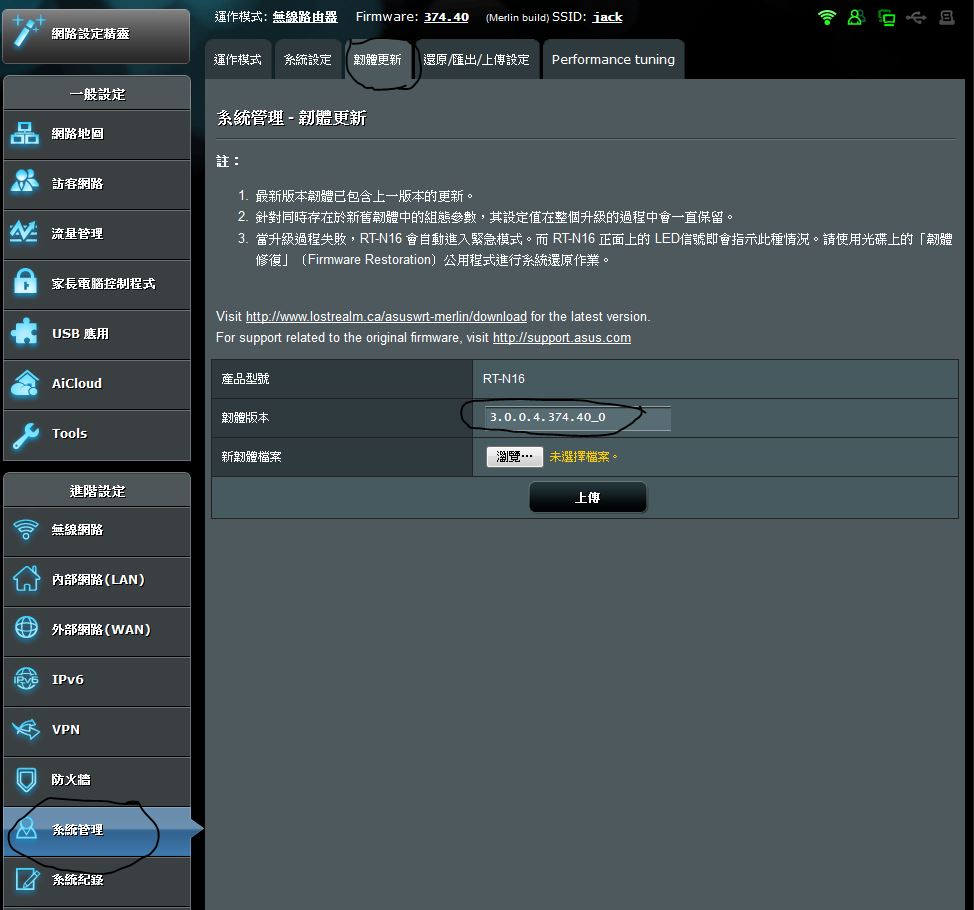The image size is (974, 910).
Task: Switch to the Performance tuning tab
Action: click(613, 60)
